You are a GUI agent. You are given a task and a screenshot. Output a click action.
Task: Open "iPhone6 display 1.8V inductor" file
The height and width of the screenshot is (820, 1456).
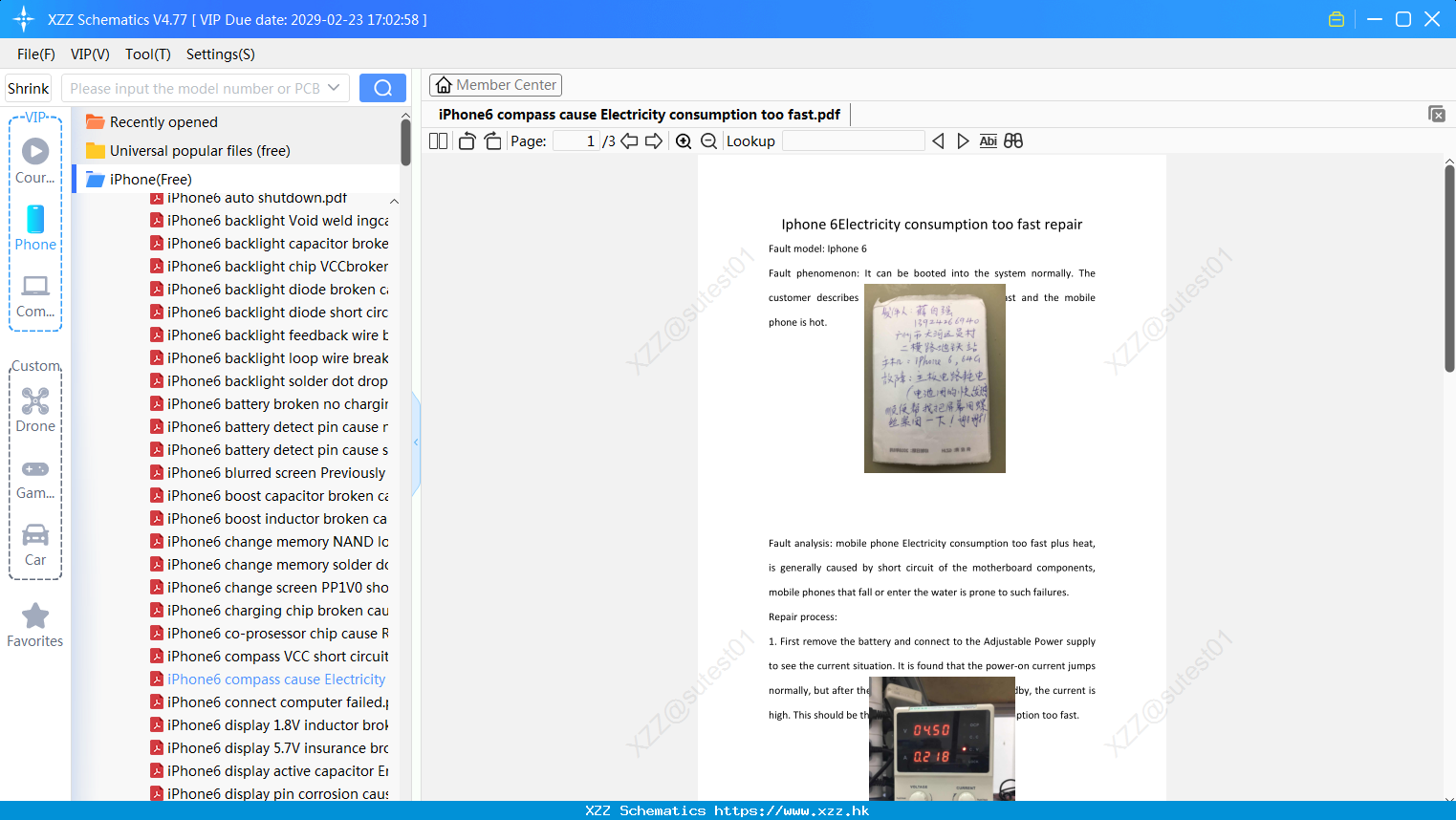(270, 725)
